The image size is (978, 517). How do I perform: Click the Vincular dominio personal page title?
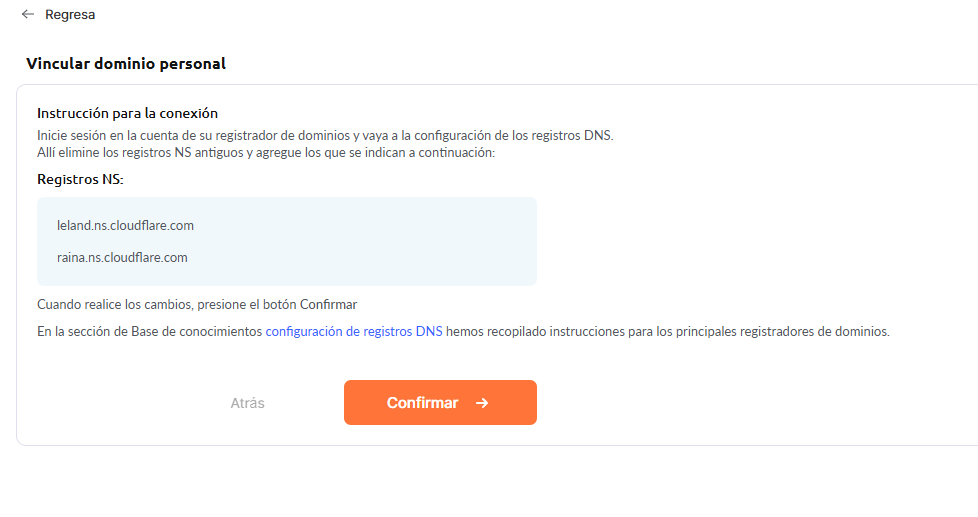pyautogui.click(x=126, y=64)
